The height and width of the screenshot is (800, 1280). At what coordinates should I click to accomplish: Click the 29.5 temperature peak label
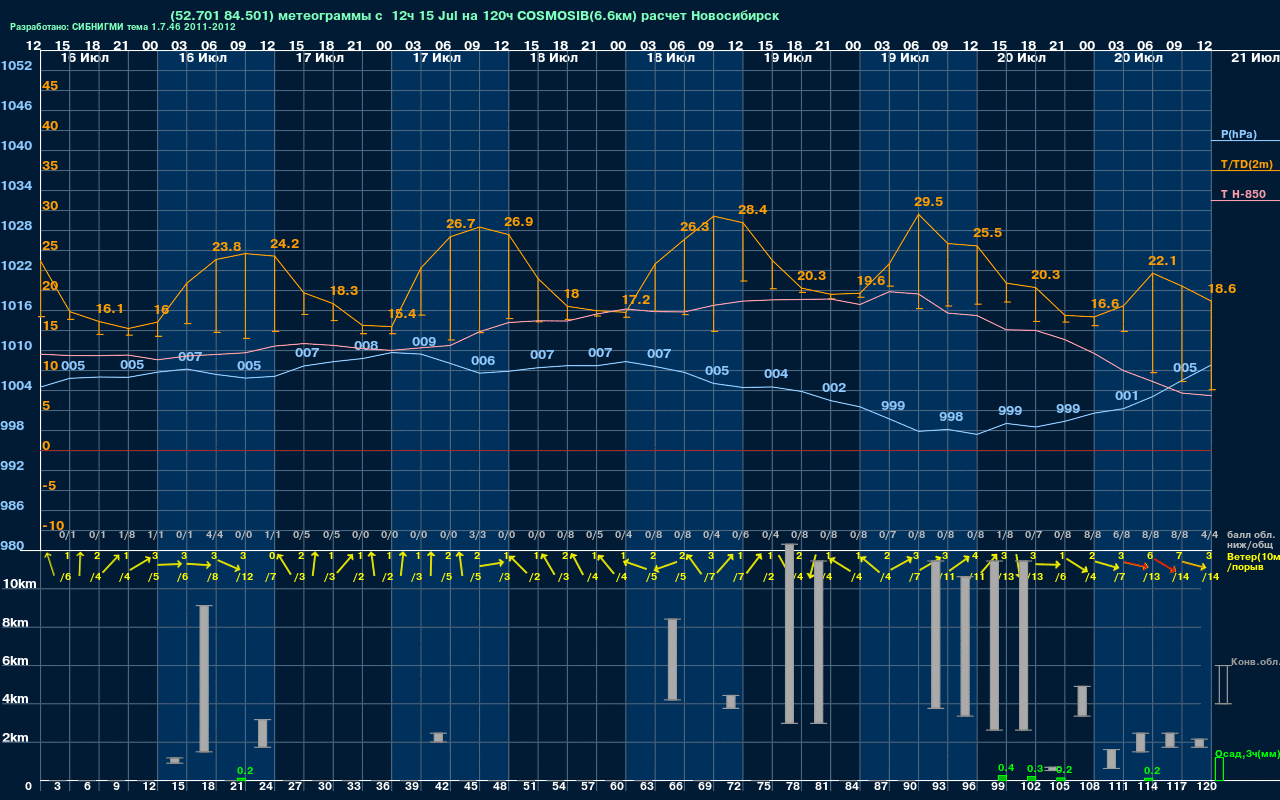[x=929, y=202]
